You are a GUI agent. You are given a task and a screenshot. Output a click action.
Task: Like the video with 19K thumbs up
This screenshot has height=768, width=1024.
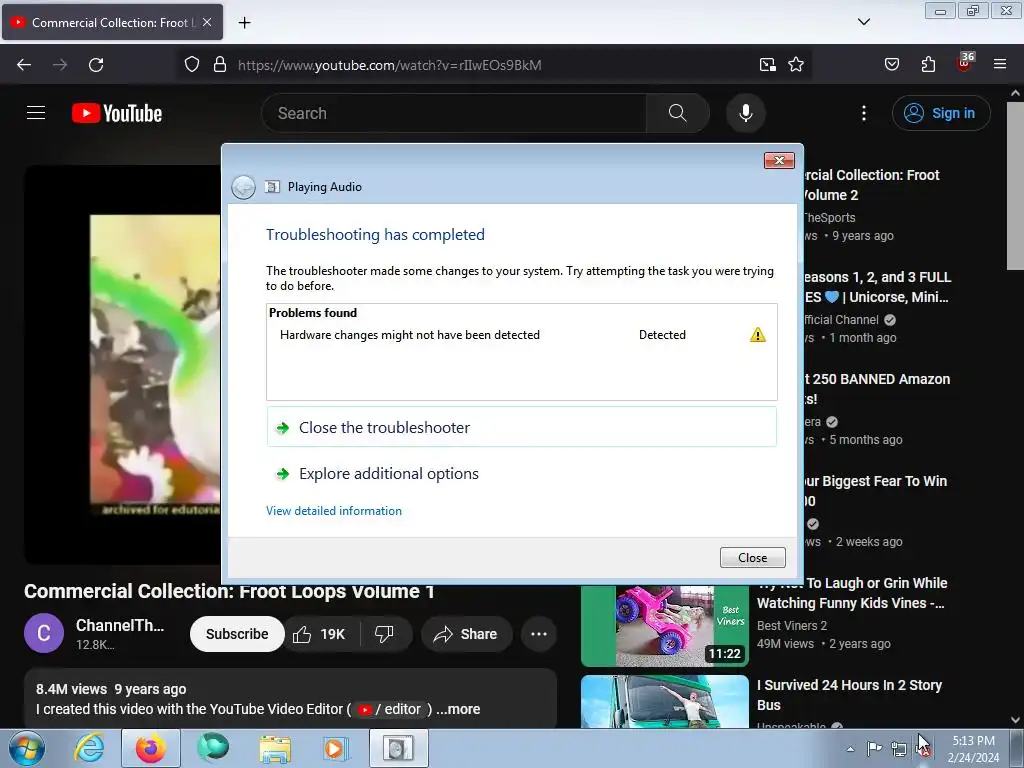click(319, 634)
